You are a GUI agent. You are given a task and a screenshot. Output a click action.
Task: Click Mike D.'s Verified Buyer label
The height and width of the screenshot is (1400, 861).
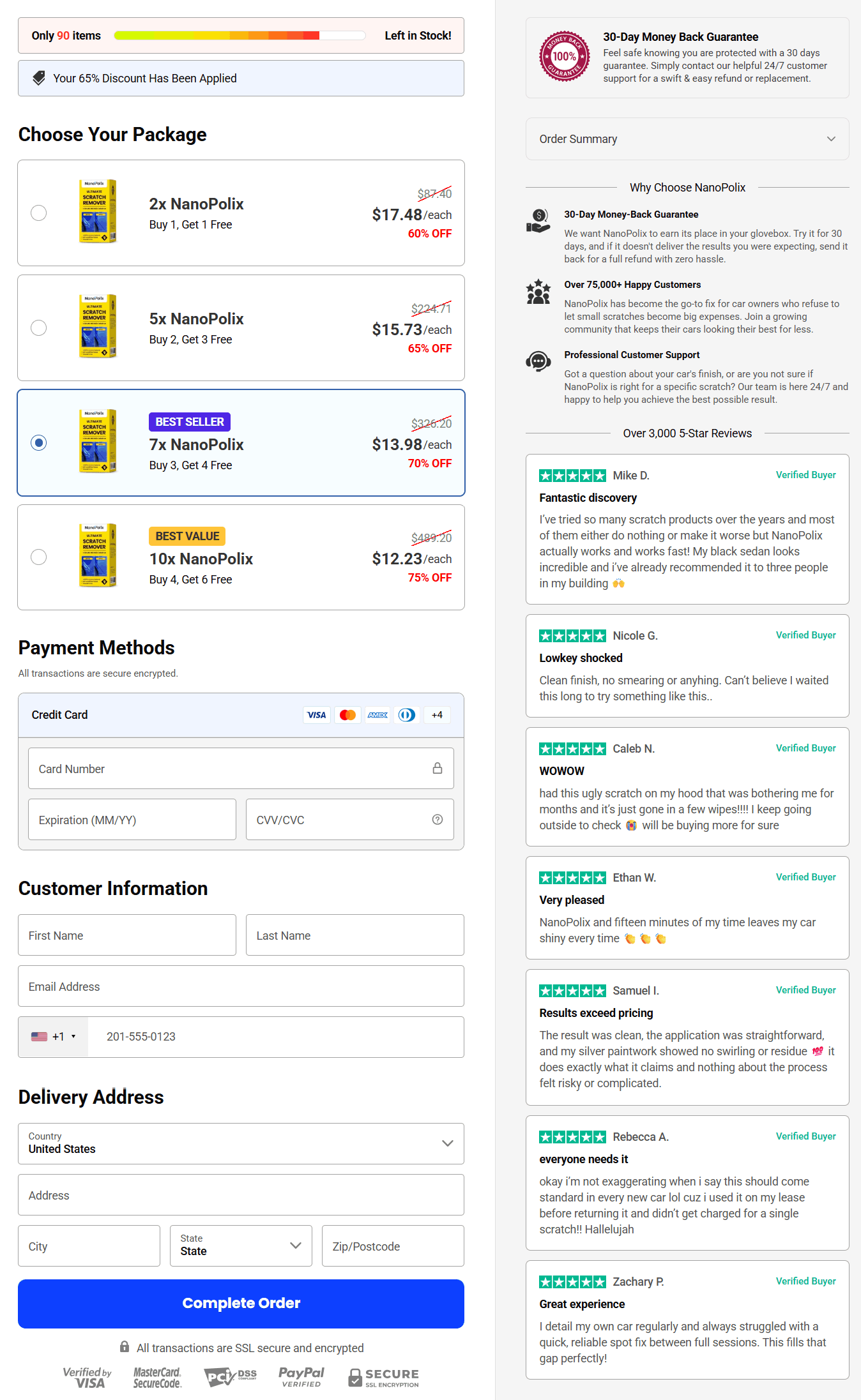[x=805, y=475]
